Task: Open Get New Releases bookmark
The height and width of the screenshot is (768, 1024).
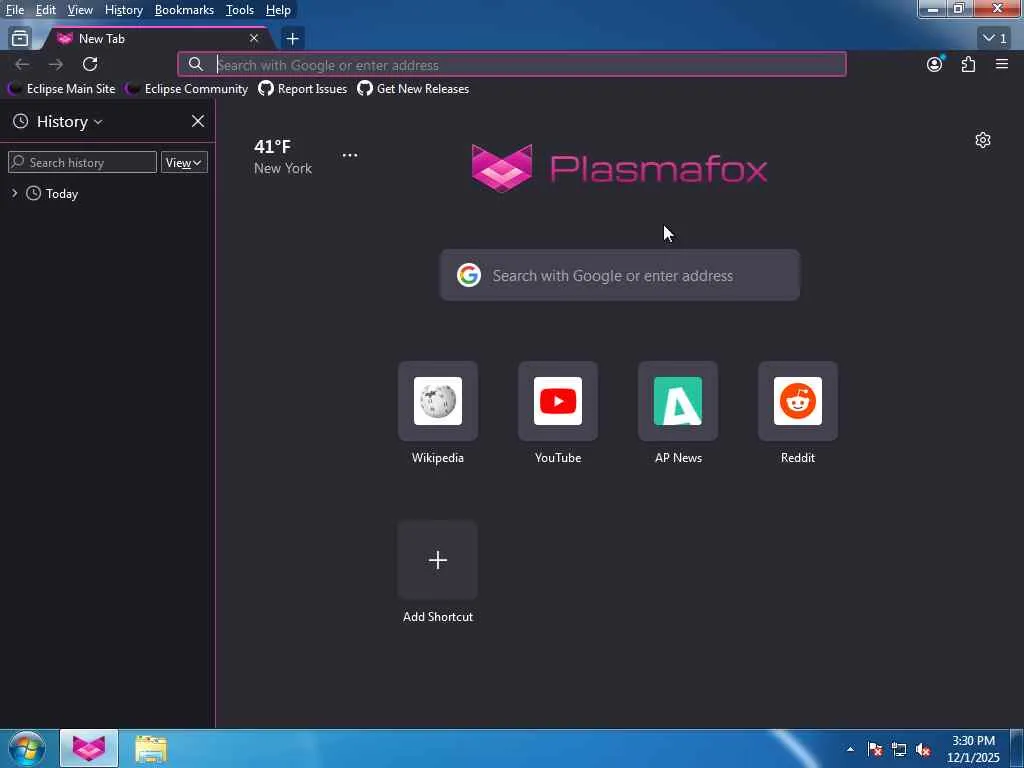Action: 413,89
